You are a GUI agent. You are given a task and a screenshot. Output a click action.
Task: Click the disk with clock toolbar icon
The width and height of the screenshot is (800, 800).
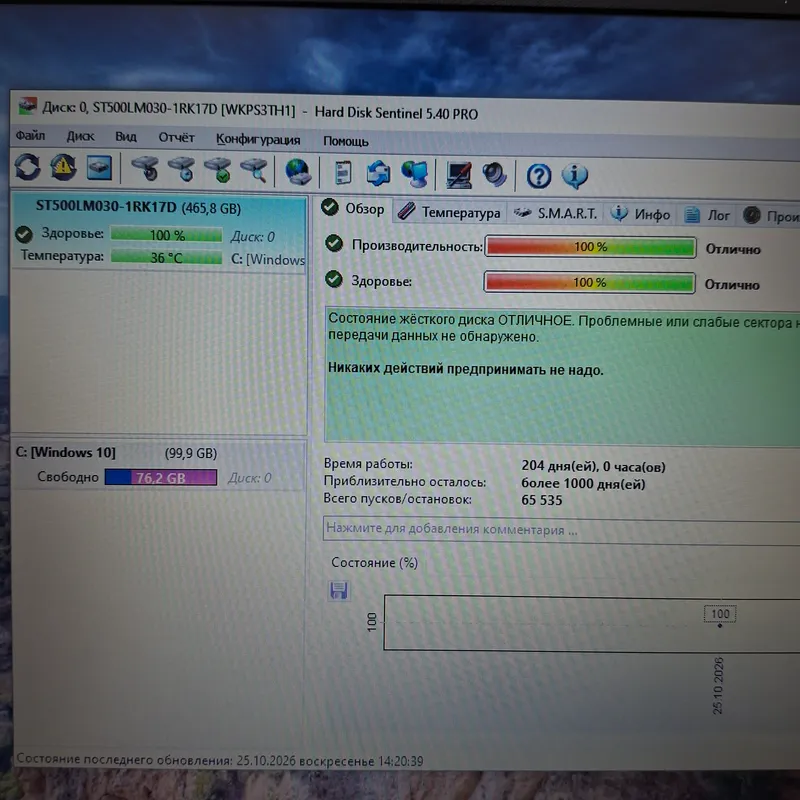coord(182,169)
